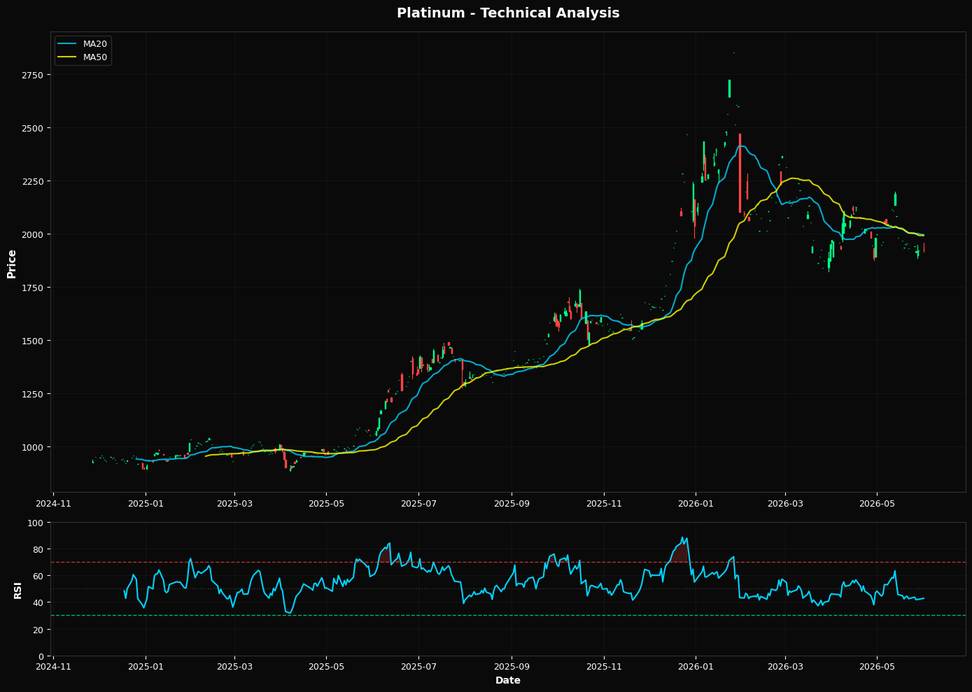
Task: Click the RSI axis value 40
Action: (39, 603)
